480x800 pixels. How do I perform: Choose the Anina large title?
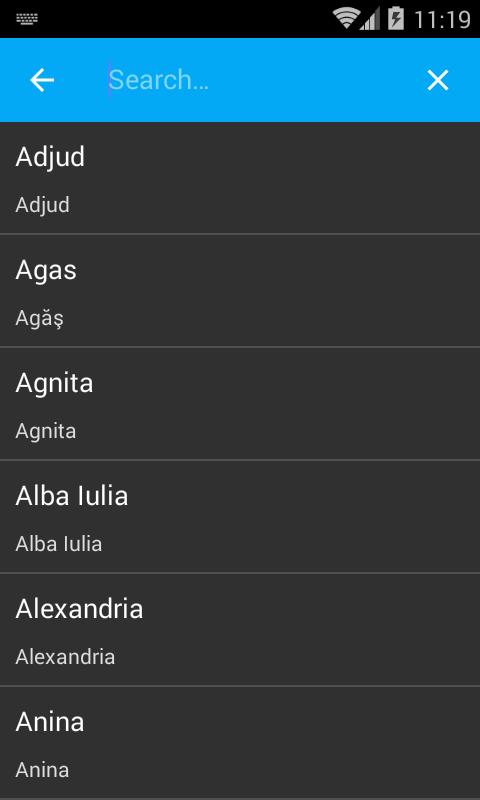[49, 722]
